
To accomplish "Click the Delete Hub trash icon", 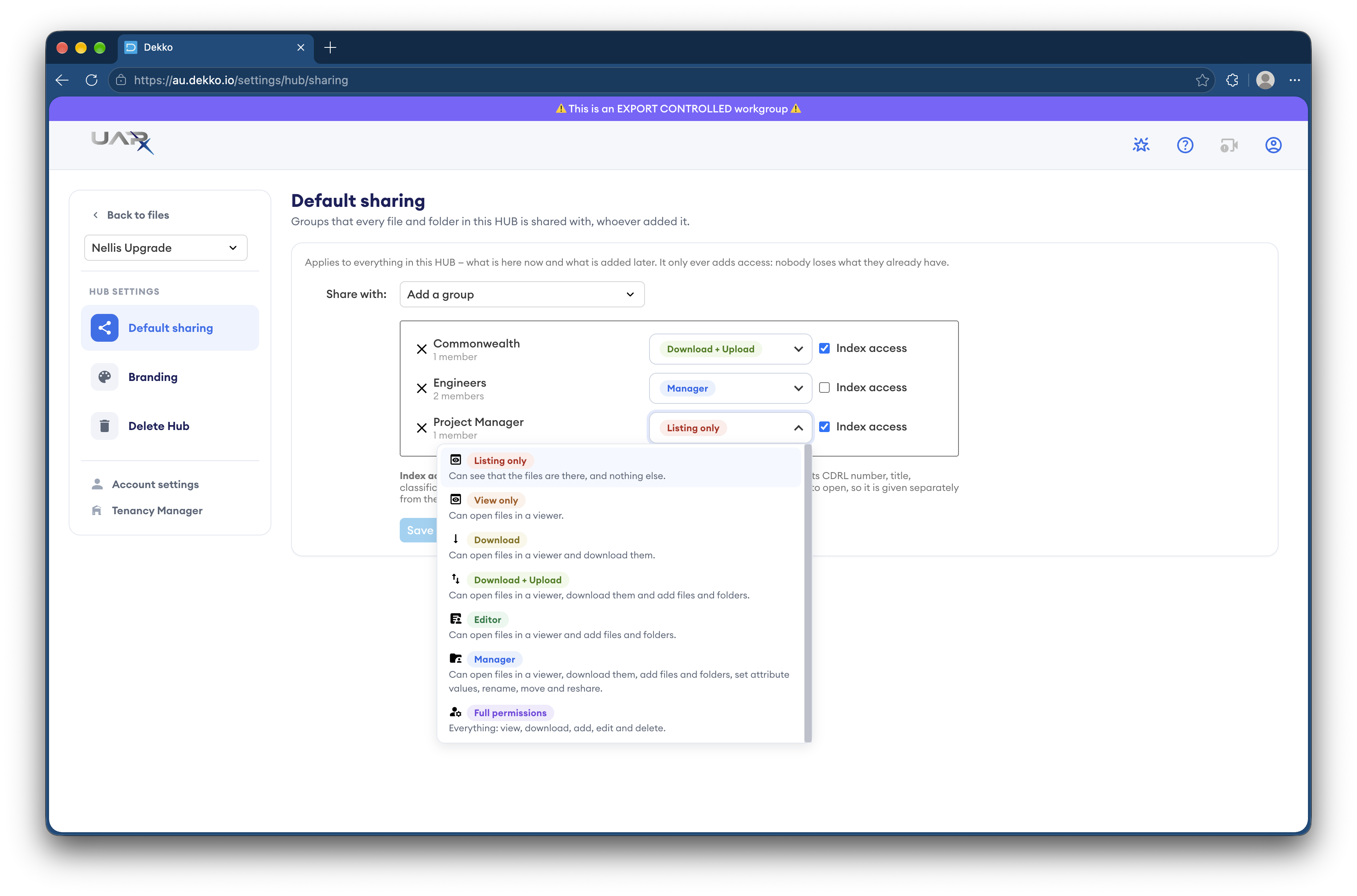I will [x=105, y=426].
